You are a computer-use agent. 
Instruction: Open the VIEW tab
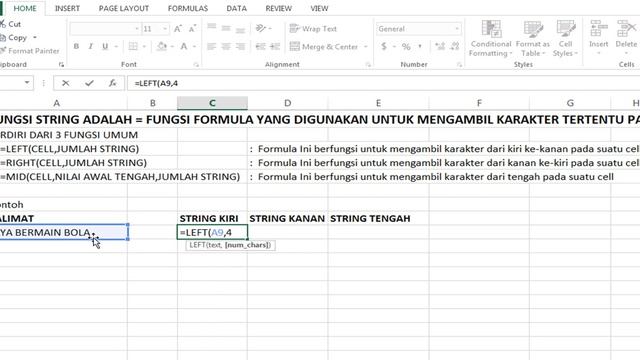(x=319, y=8)
